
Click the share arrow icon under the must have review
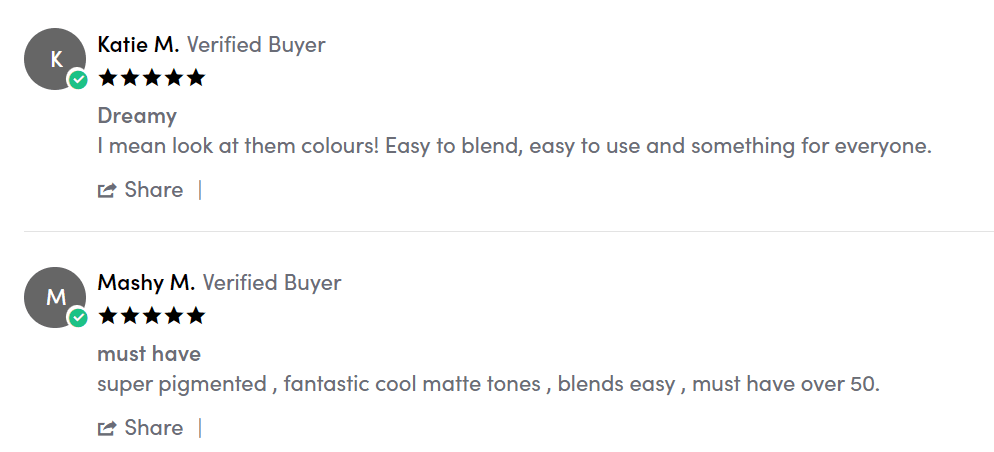click(x=107, y=428)
